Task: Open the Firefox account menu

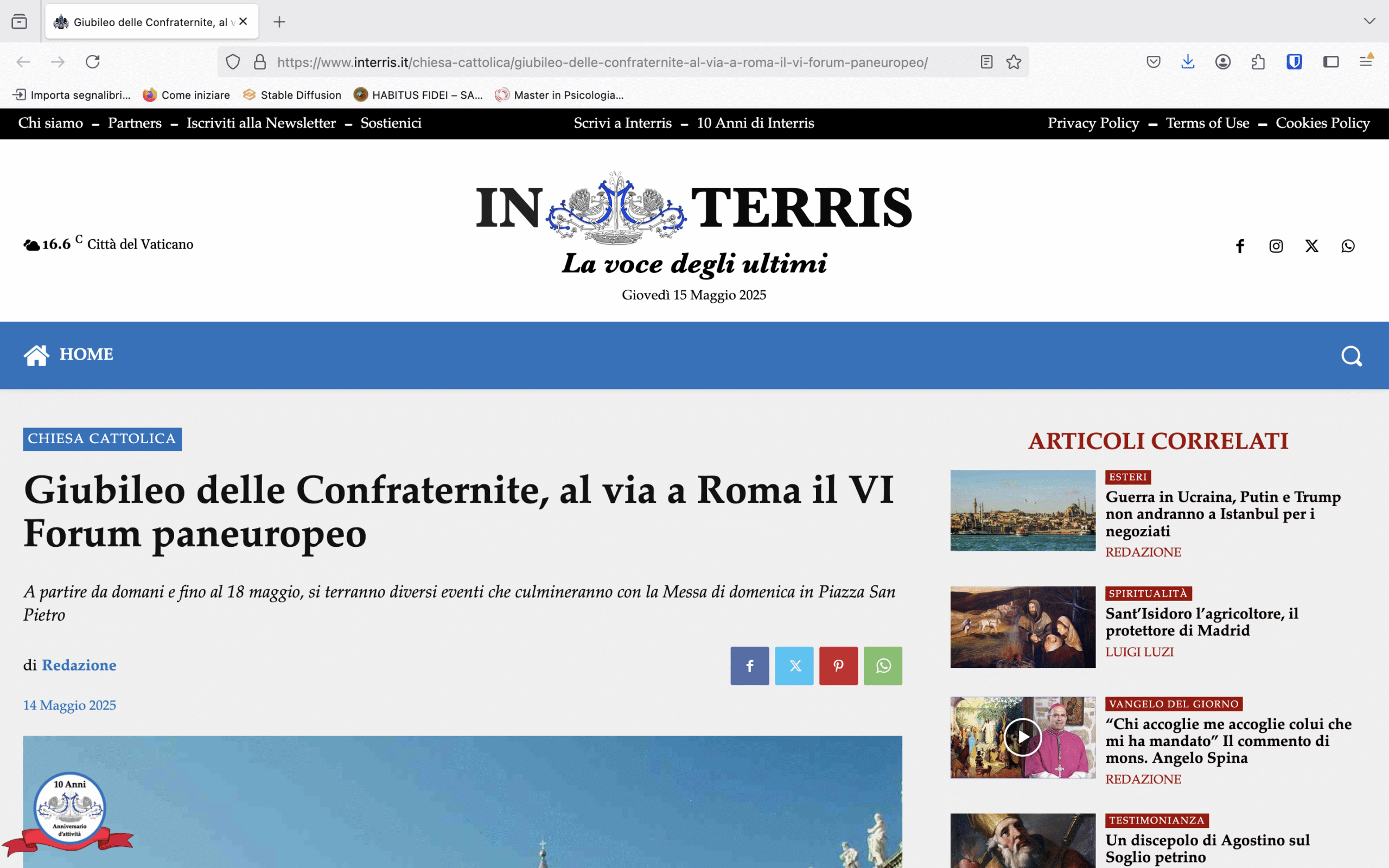Action: pos(1222,61)
